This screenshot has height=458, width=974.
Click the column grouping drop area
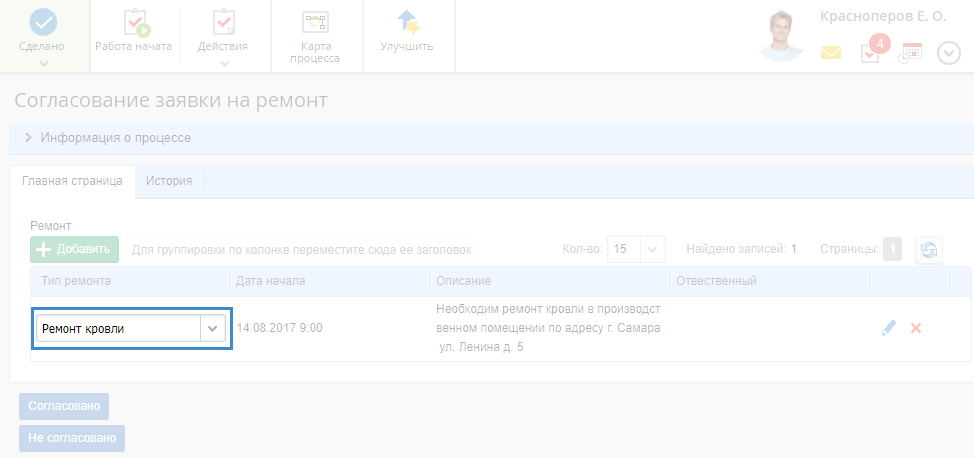301,250
